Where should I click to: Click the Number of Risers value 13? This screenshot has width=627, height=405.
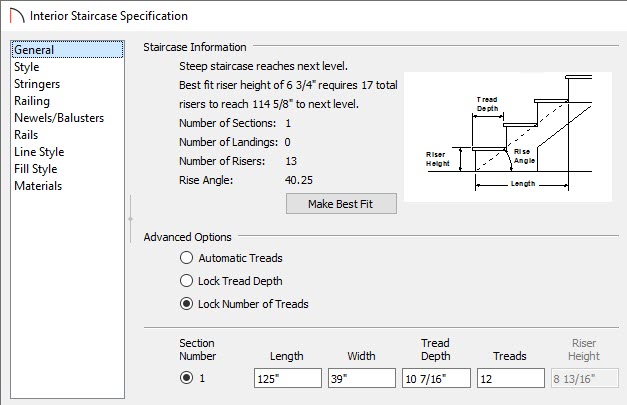291,161
